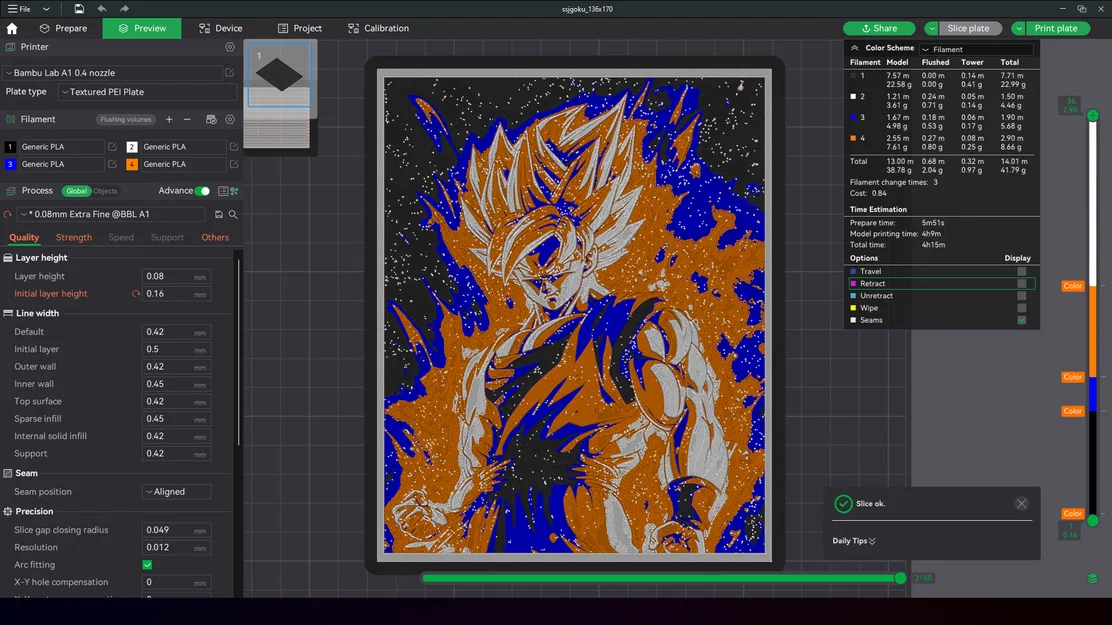Click the Slice plate button

point(968,28)
